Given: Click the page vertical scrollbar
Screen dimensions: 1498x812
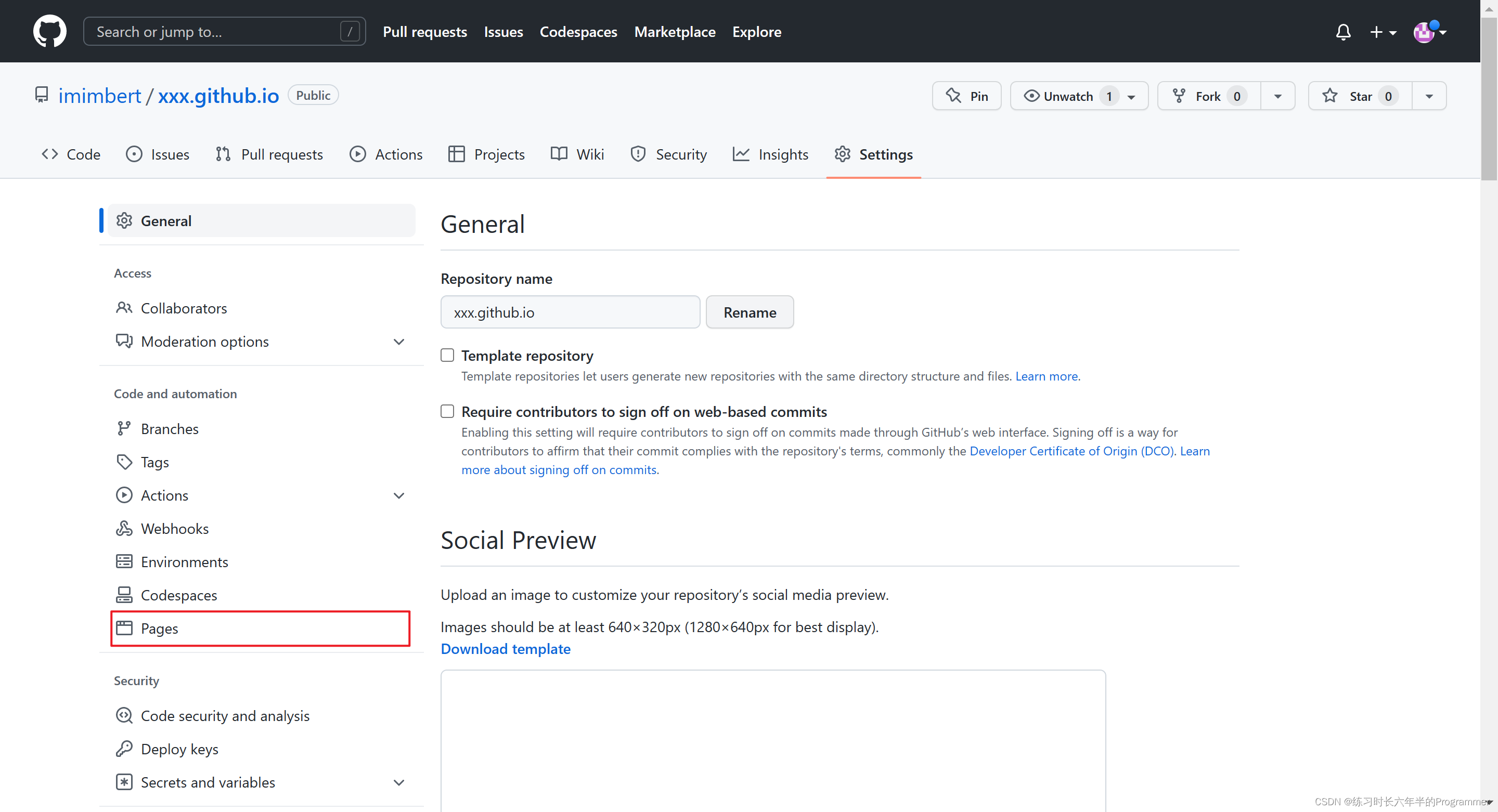Looking at the screenshot, I should [1488, 99].
